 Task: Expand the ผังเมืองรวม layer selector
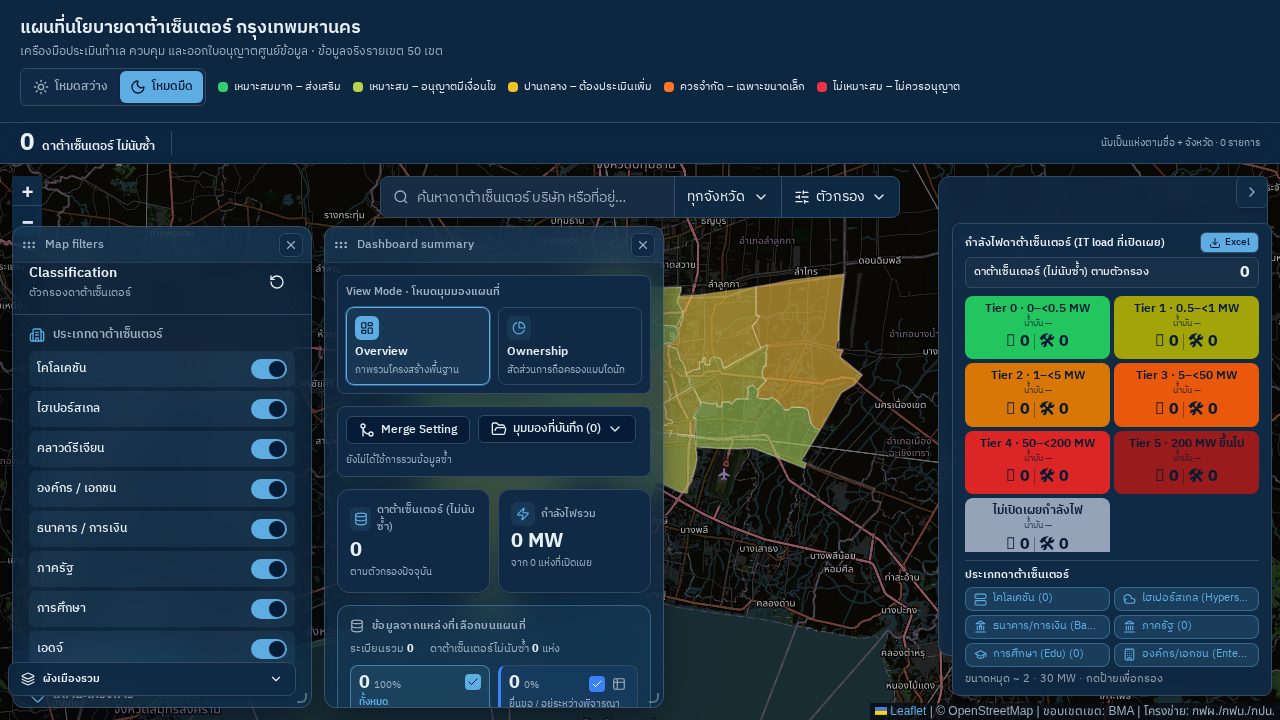tap(152, 678)
